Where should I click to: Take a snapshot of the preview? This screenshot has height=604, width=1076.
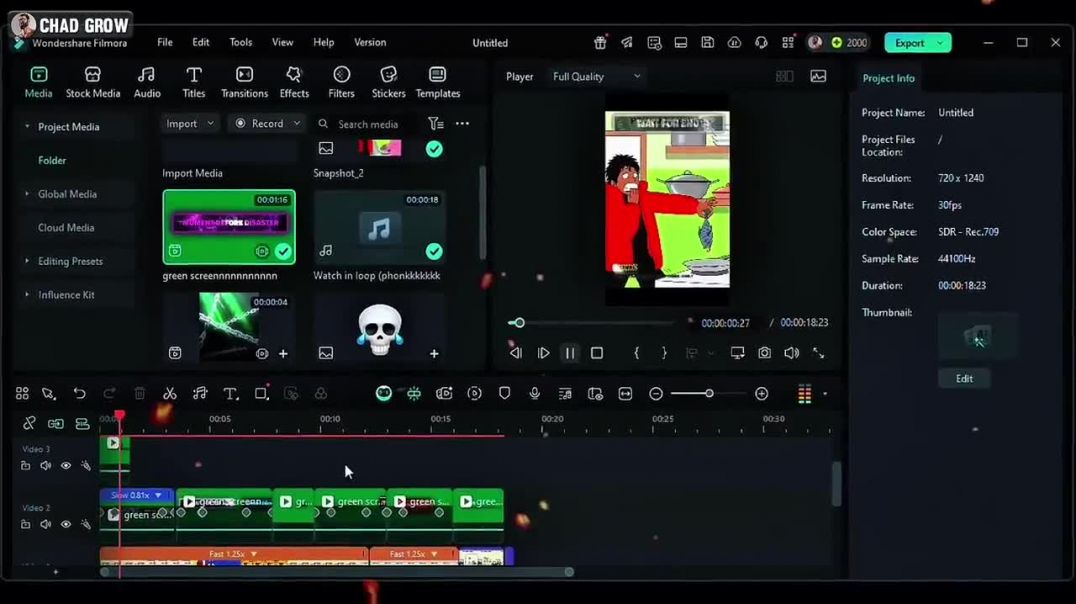[764, 353]
